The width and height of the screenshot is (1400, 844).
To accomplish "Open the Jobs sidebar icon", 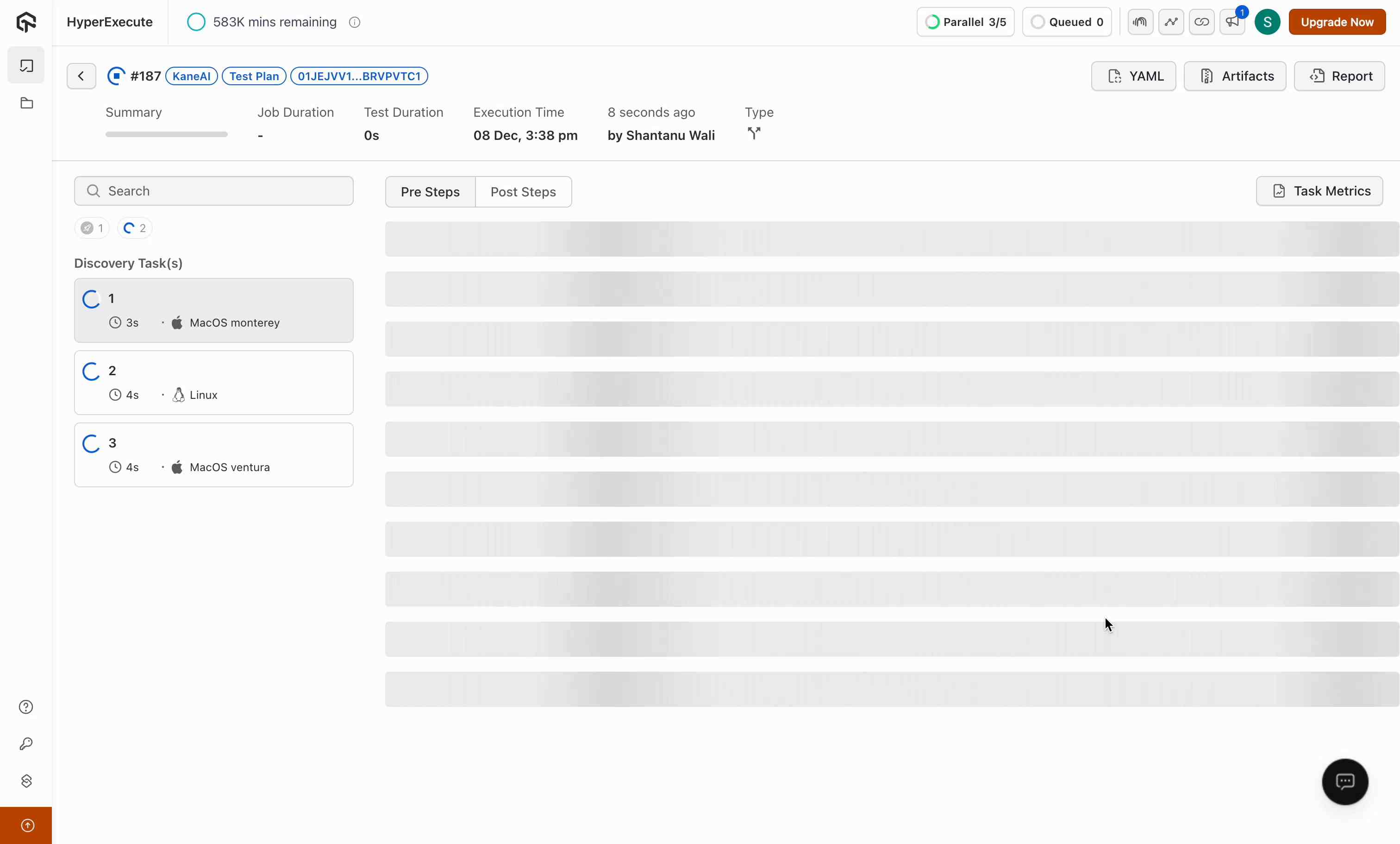I will [x=26, y=65].
